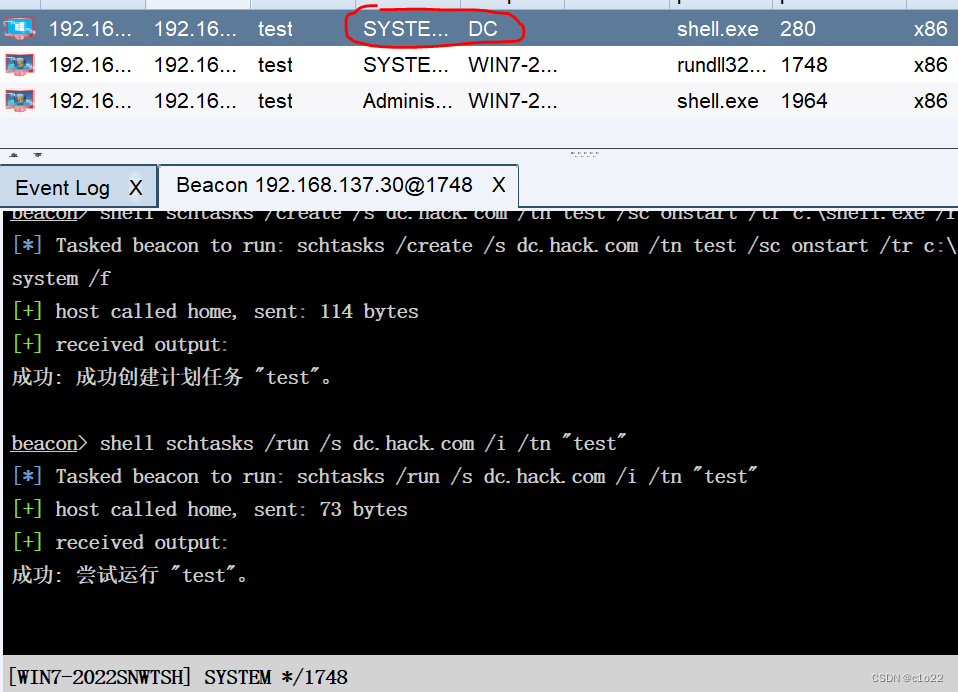Click 'host called home, sent: 114 bytes' line
Viewport: 958px width, 692px height.
pos(216,311)
